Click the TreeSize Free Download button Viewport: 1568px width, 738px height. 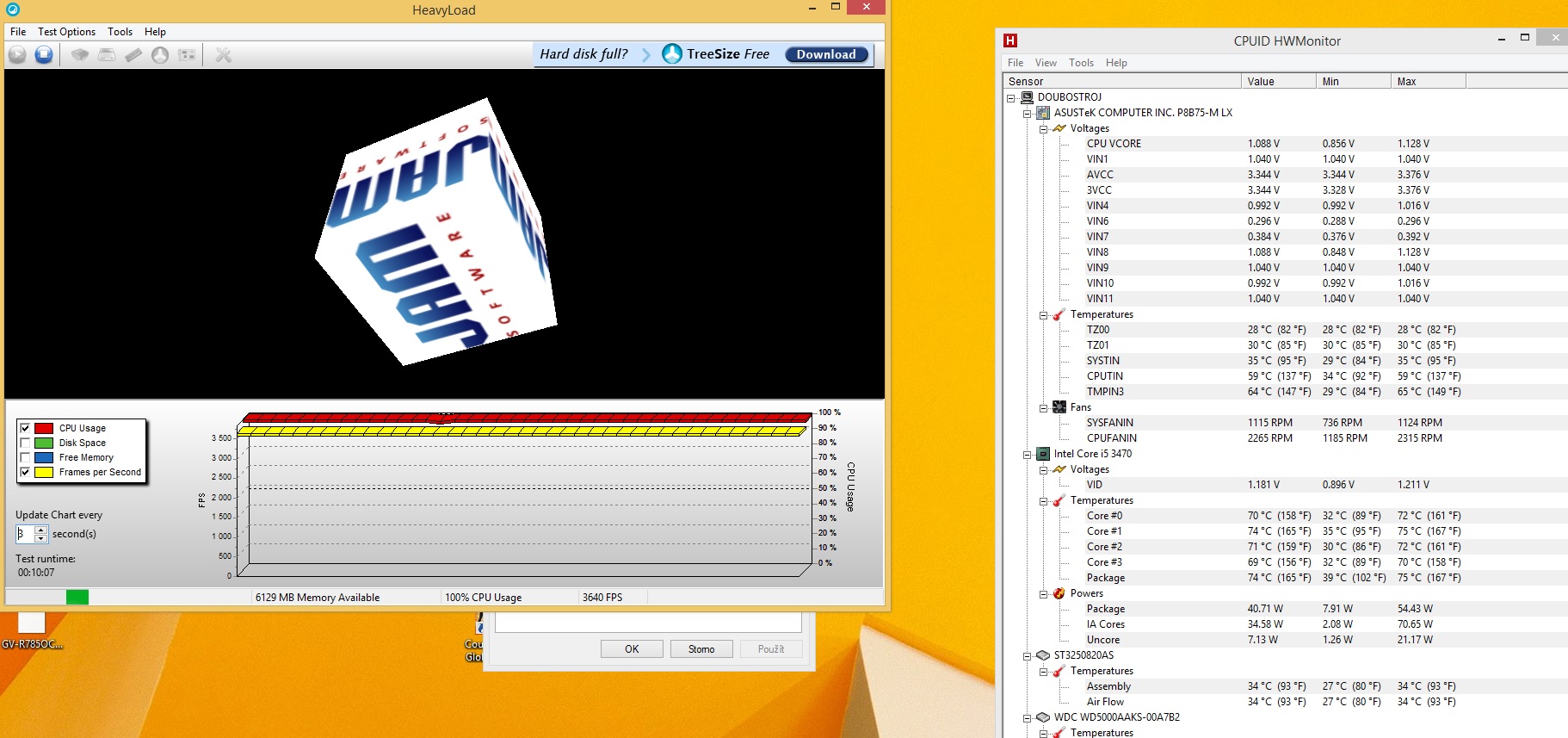point(825,54)
